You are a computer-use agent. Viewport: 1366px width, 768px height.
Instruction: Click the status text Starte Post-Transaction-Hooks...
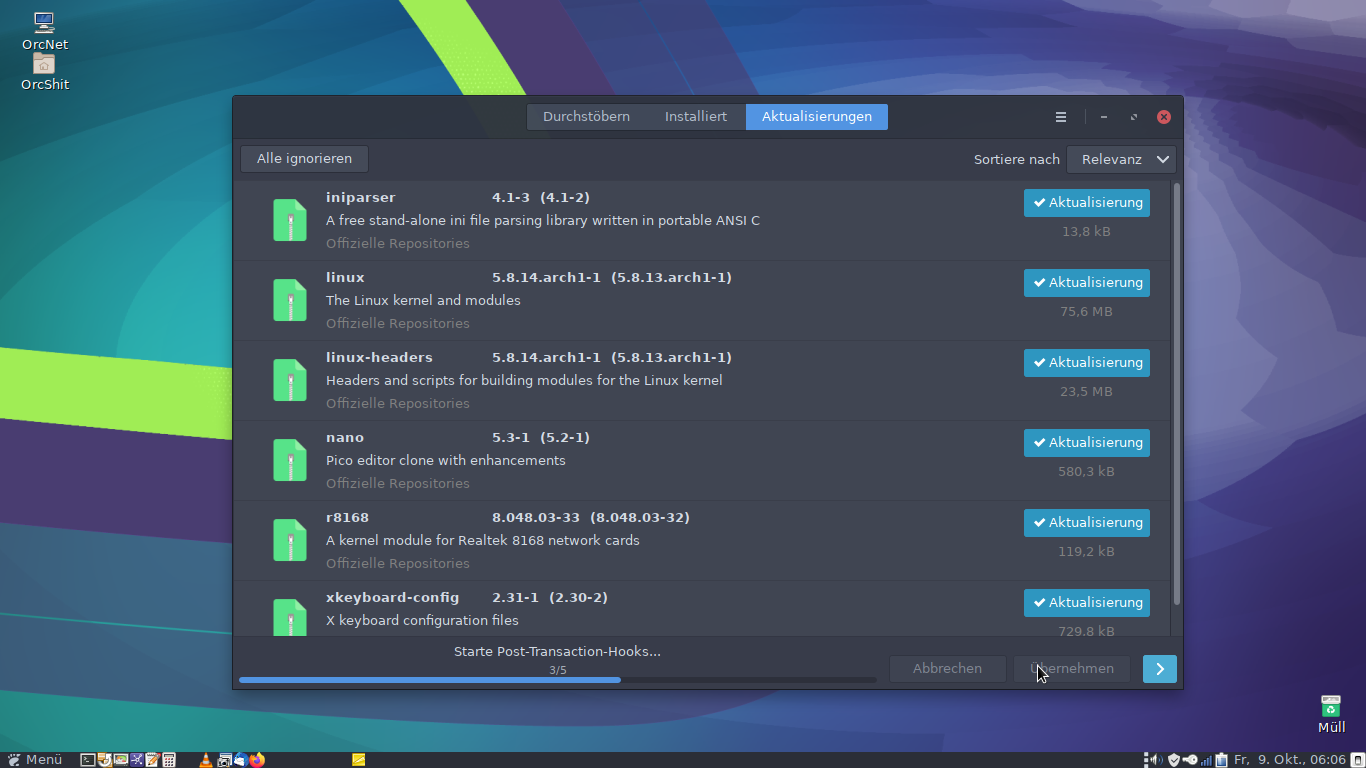point(557,652)
